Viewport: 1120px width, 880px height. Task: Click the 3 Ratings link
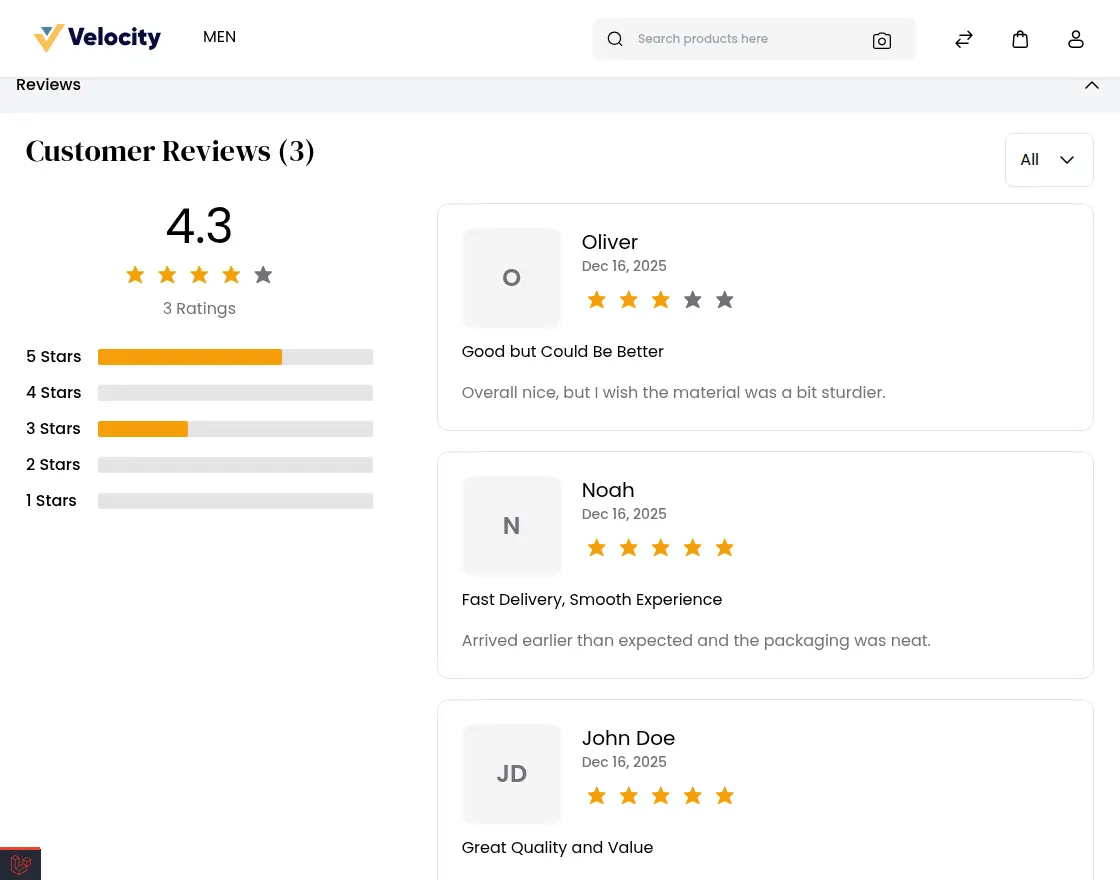tap(199, 308)
